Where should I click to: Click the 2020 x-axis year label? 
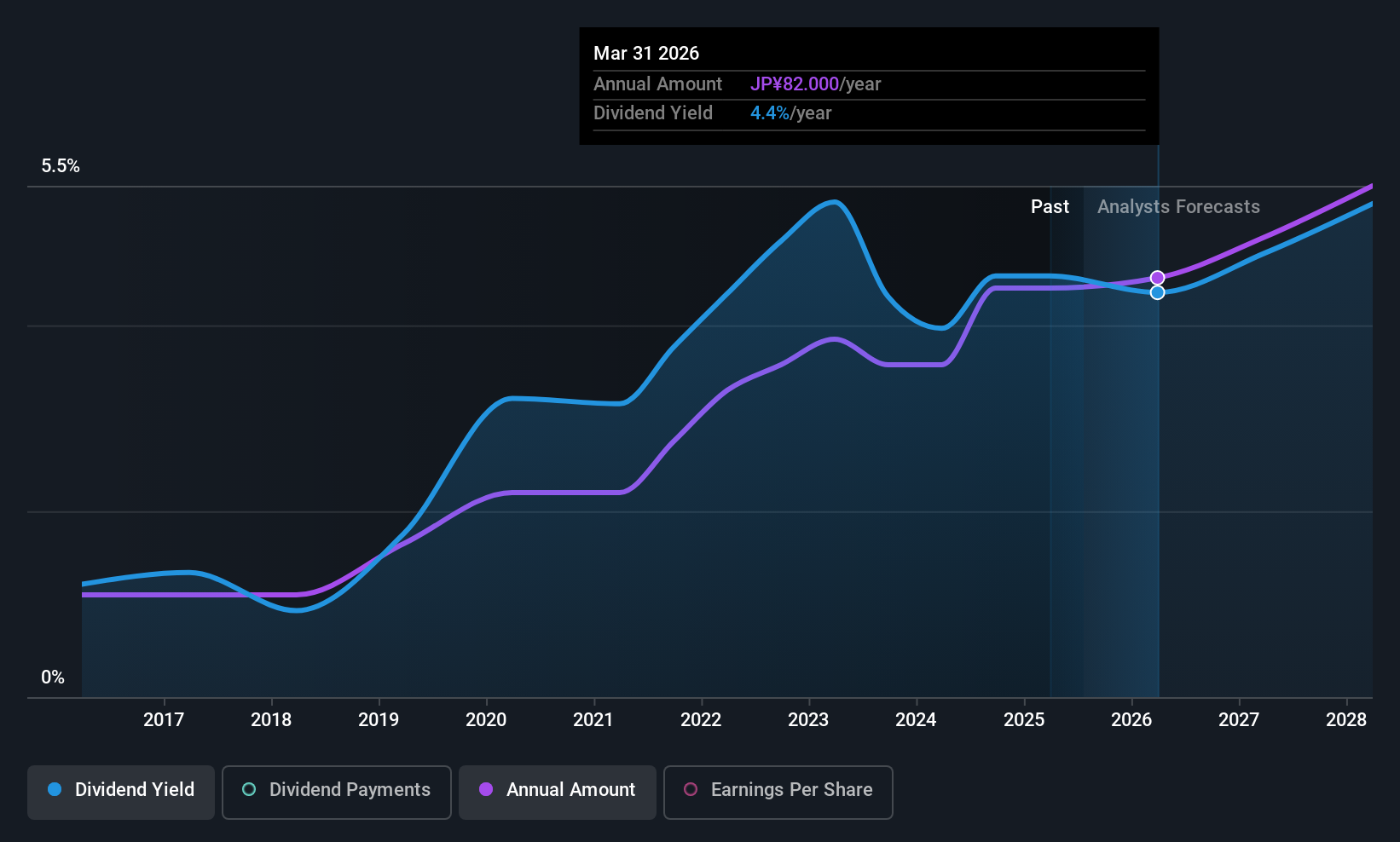point(486,720)
